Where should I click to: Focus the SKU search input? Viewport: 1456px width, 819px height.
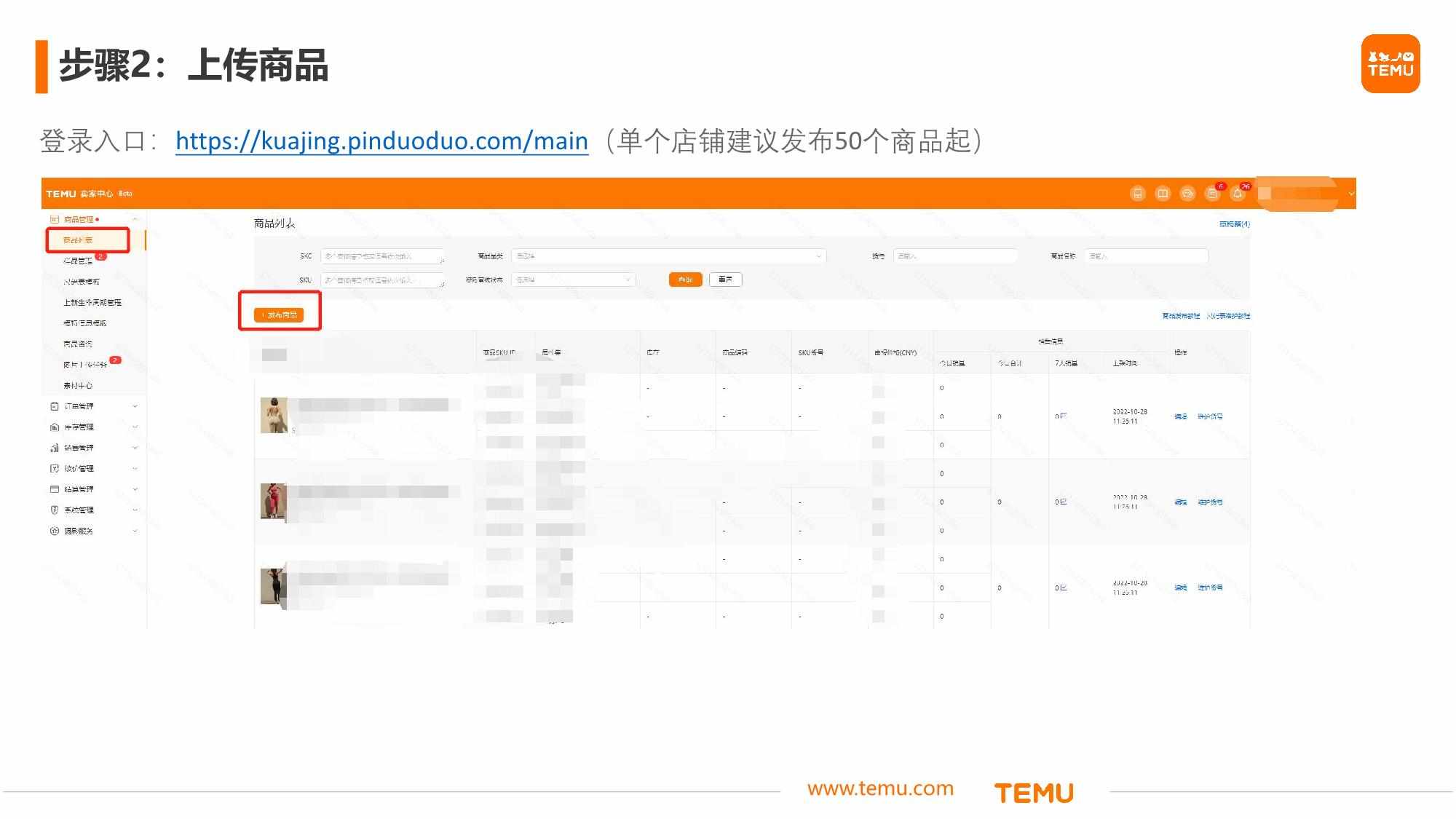pos(382,280)
